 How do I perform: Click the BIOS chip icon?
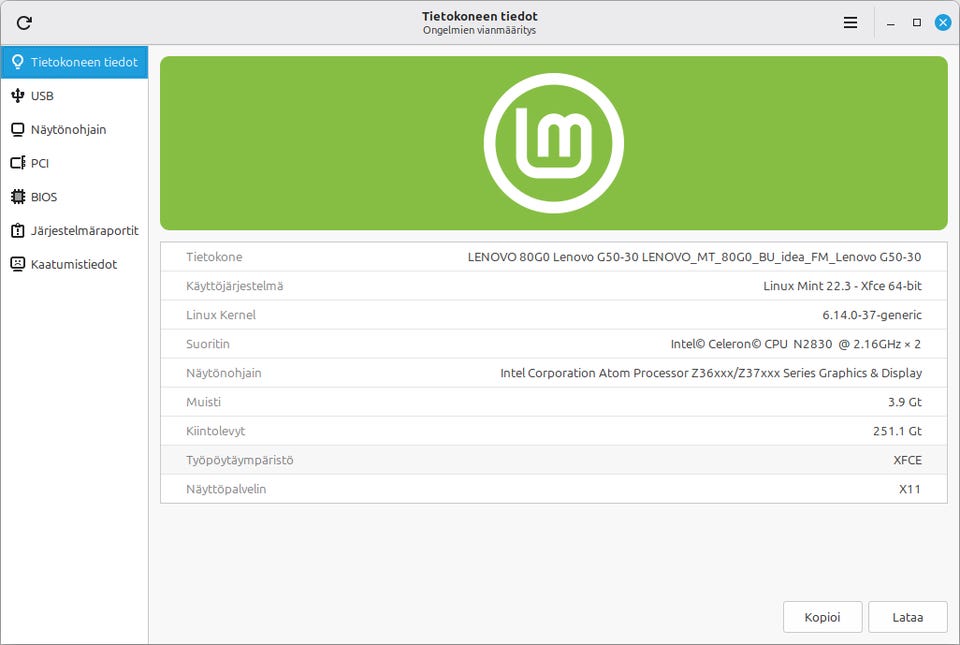coord(18,196)
